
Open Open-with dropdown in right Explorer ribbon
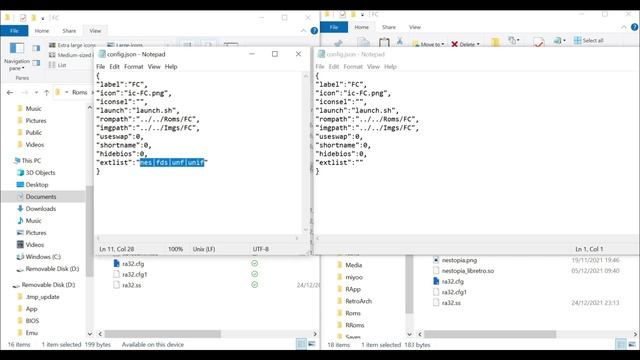point(564,40)
